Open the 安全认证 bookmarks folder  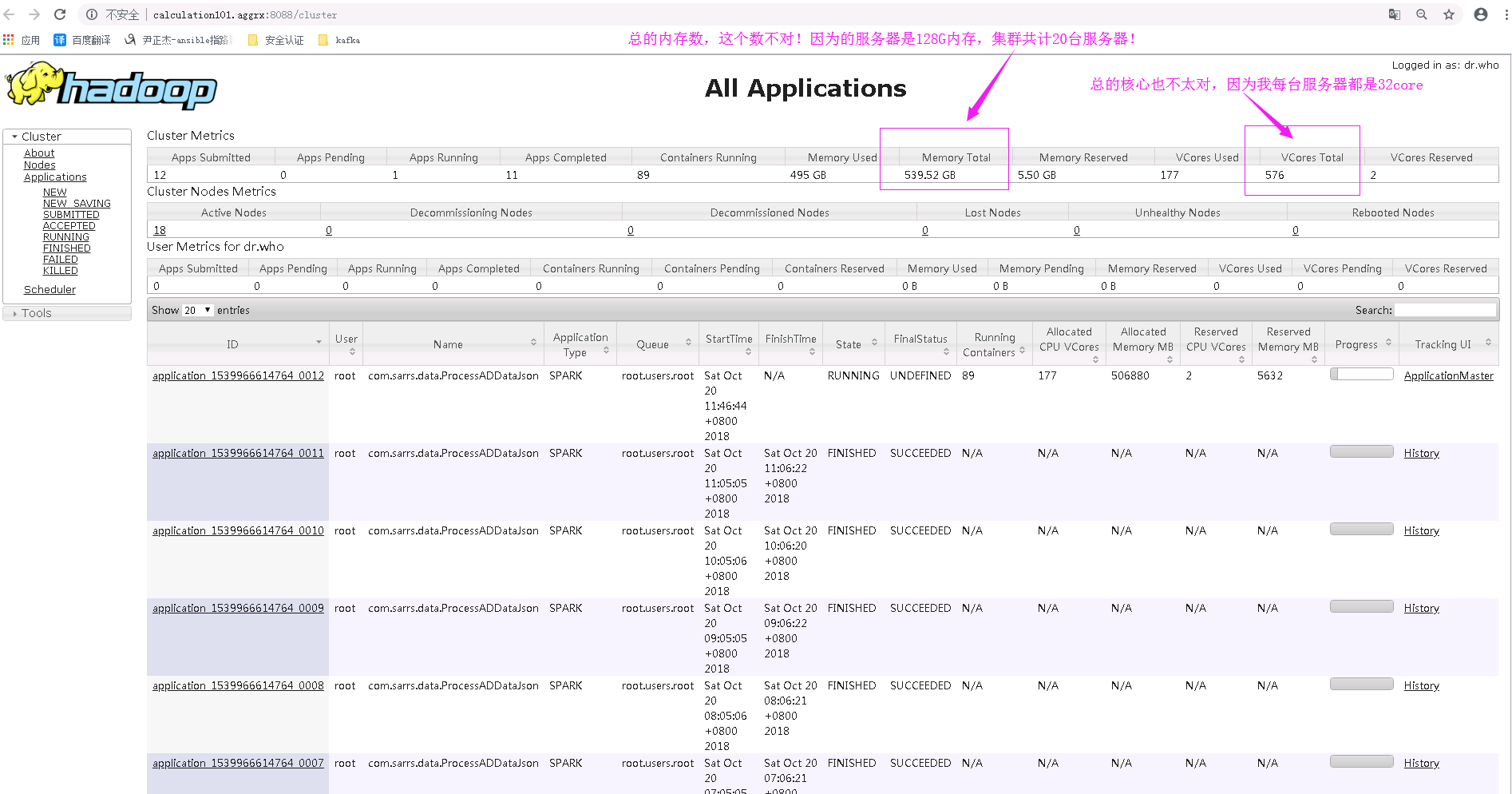click(x=276, y=40)
